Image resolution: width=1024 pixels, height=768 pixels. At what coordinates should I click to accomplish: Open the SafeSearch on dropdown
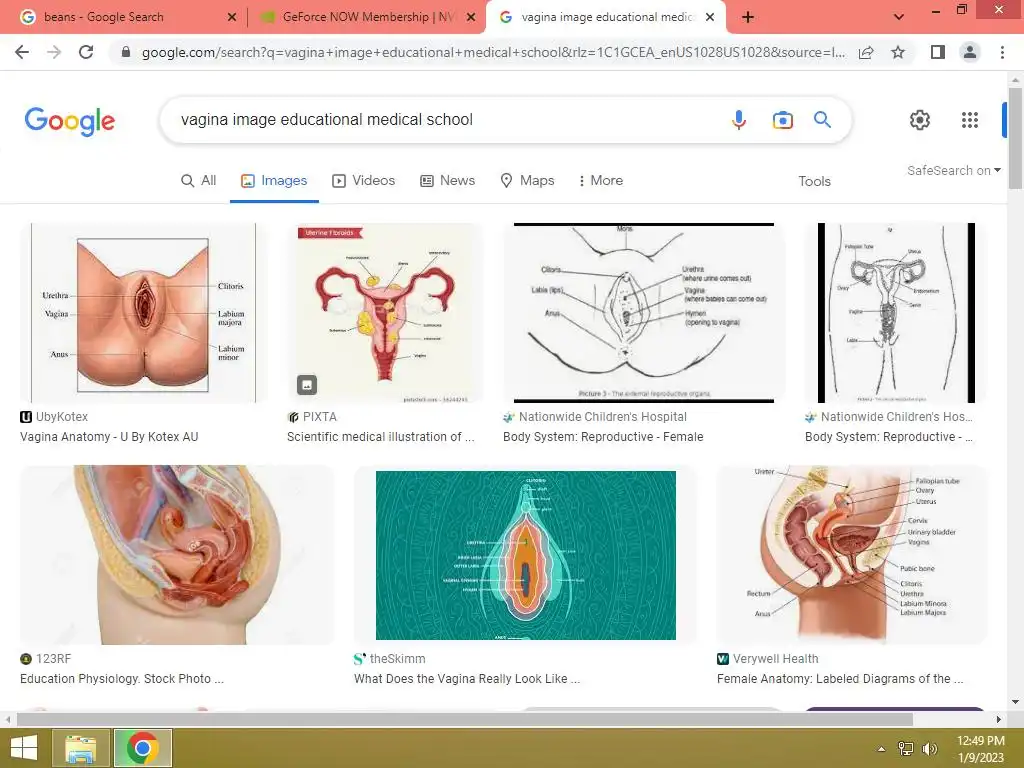(953, 170)
